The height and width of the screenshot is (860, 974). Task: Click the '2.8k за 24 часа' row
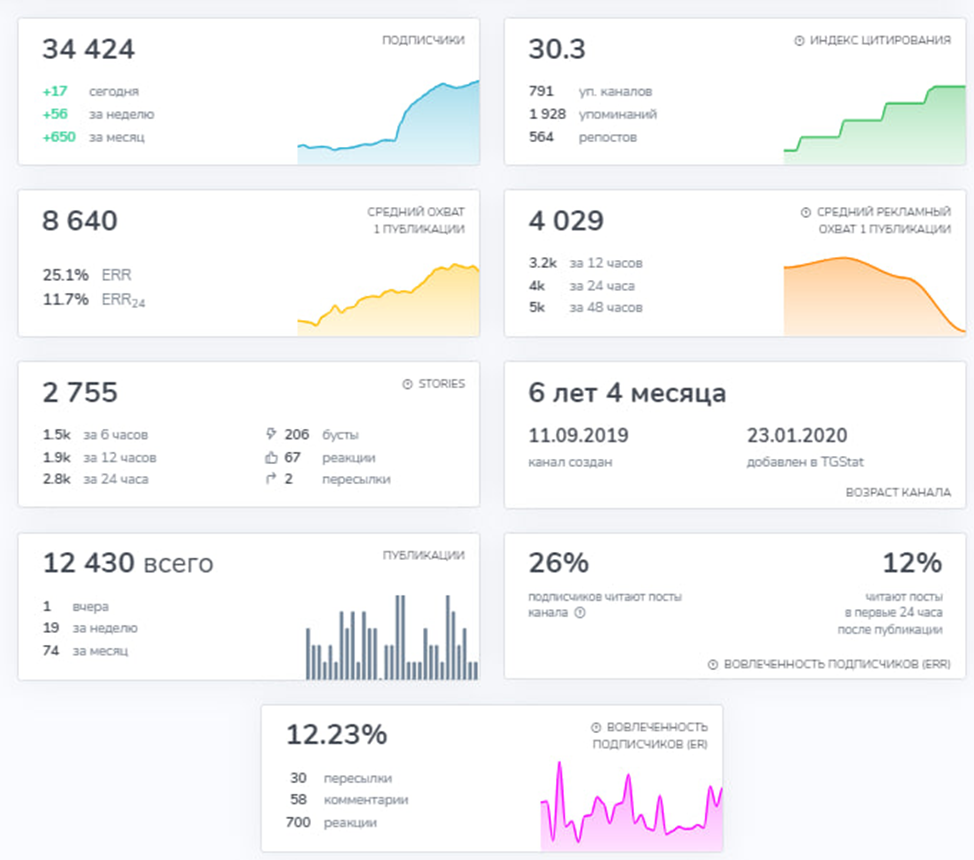tap(95, 479)
